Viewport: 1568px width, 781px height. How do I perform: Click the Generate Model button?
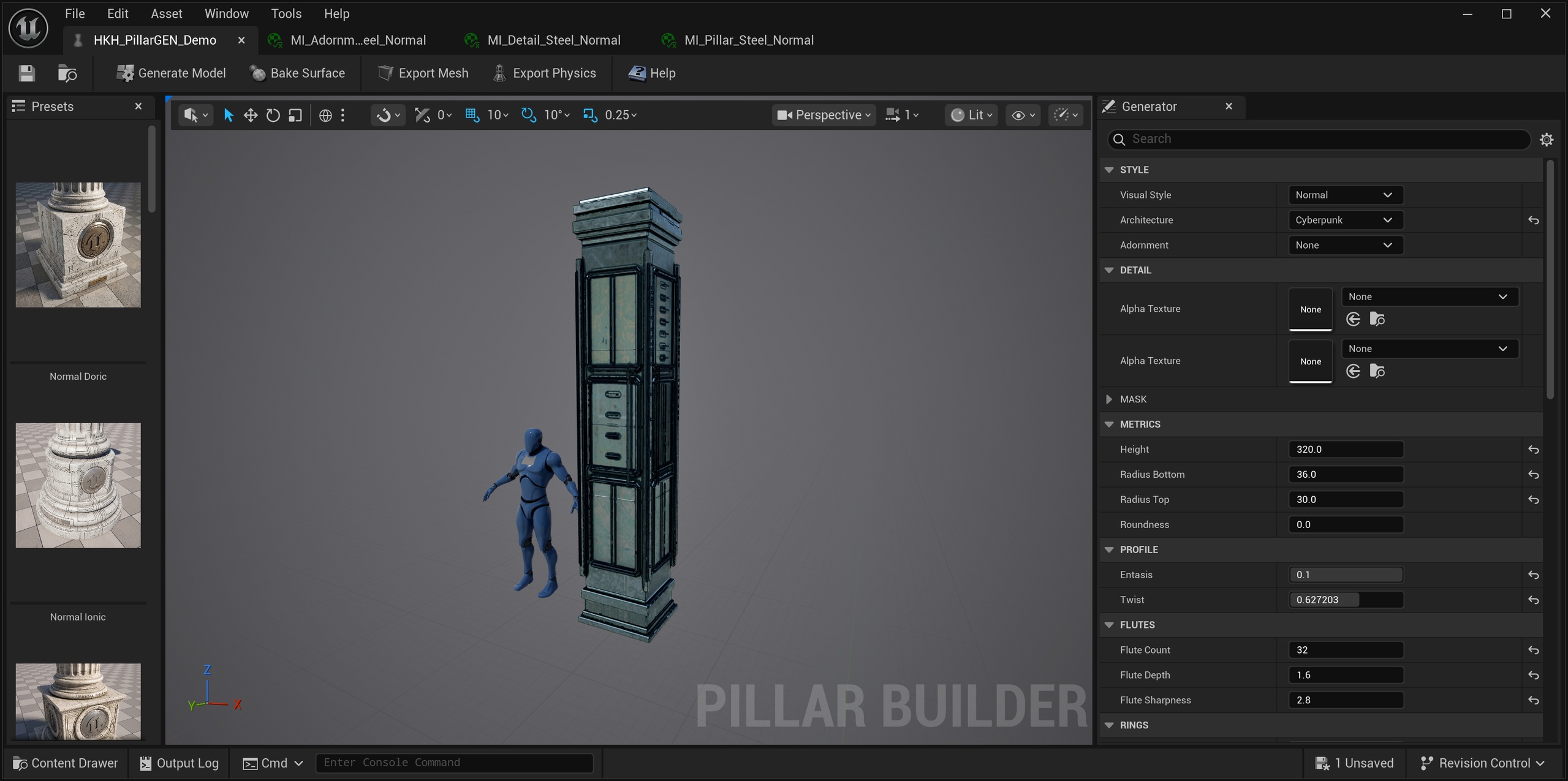tap(171, 74)
